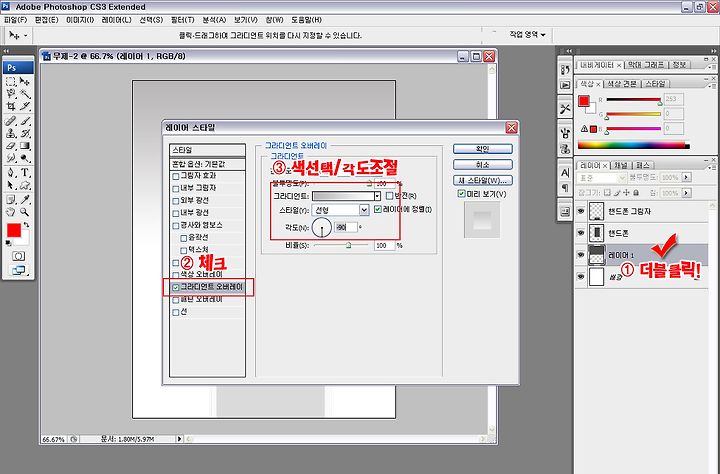This screenshot has width=720, height=474.
Task: Select the Crop tool
Action: pyautogui.click(x=11, y=106)
